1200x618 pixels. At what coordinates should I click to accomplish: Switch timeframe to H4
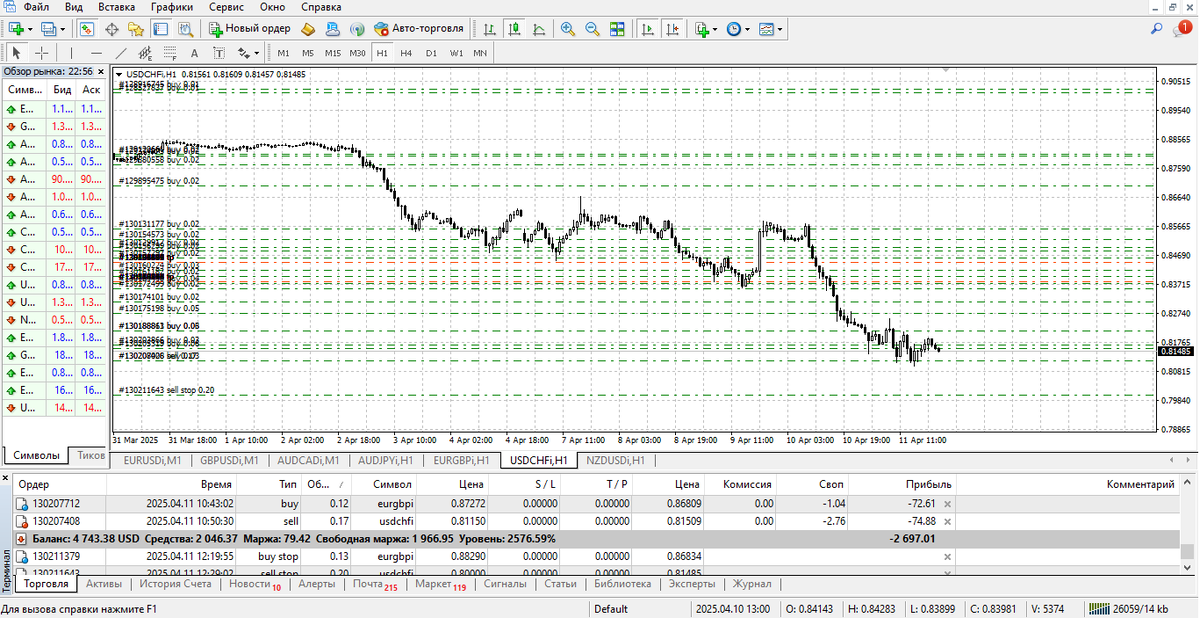(x=406, y=52)
